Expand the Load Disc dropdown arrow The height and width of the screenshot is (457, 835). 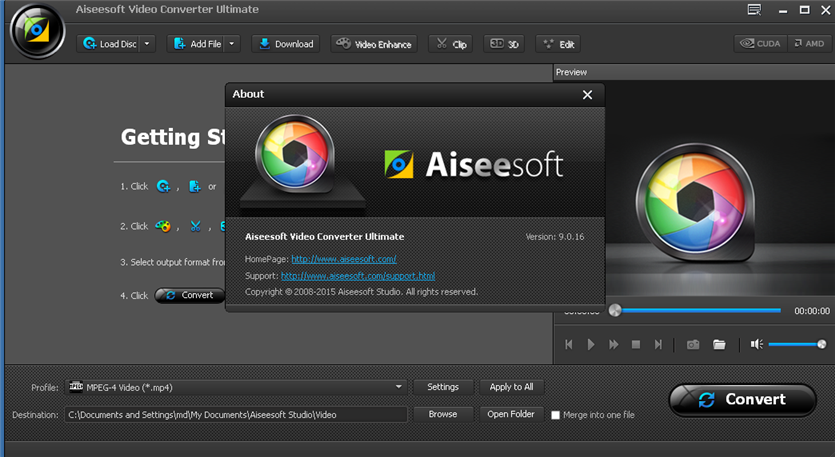pyautogui.click(x=148, y=44)
